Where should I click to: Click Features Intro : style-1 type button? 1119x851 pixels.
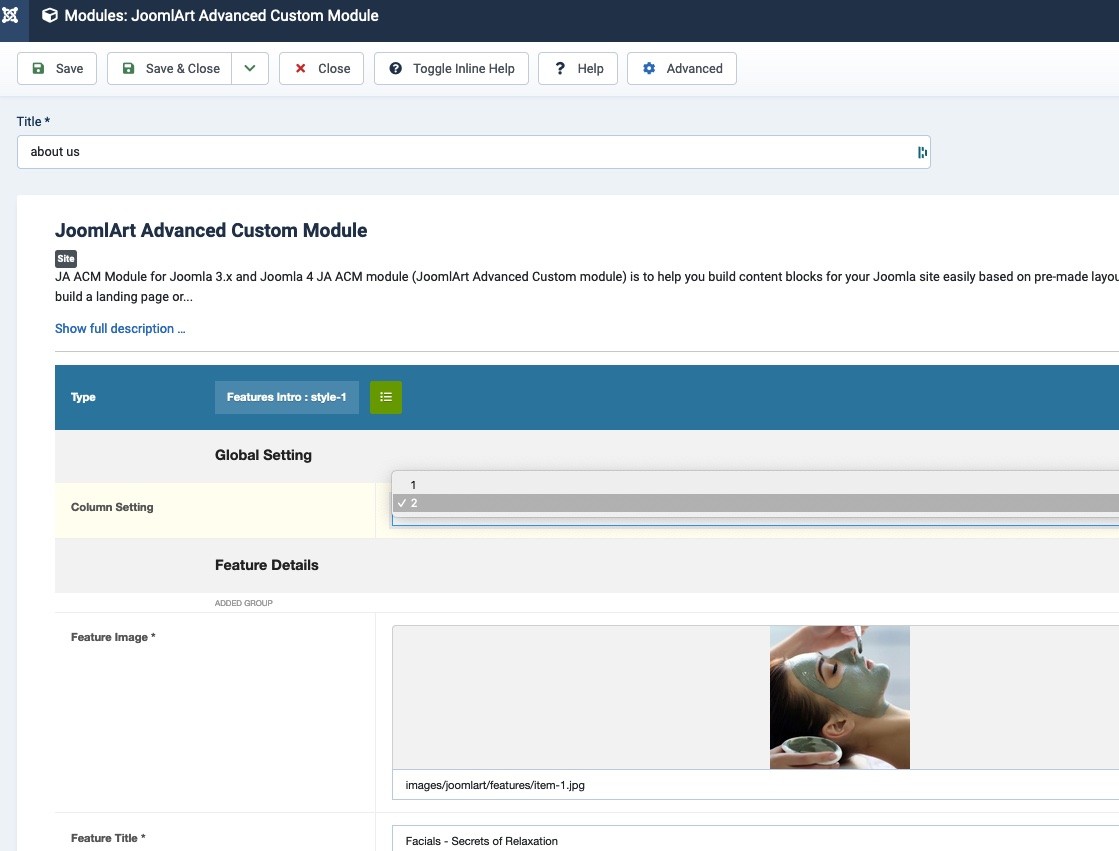(286, 397)
